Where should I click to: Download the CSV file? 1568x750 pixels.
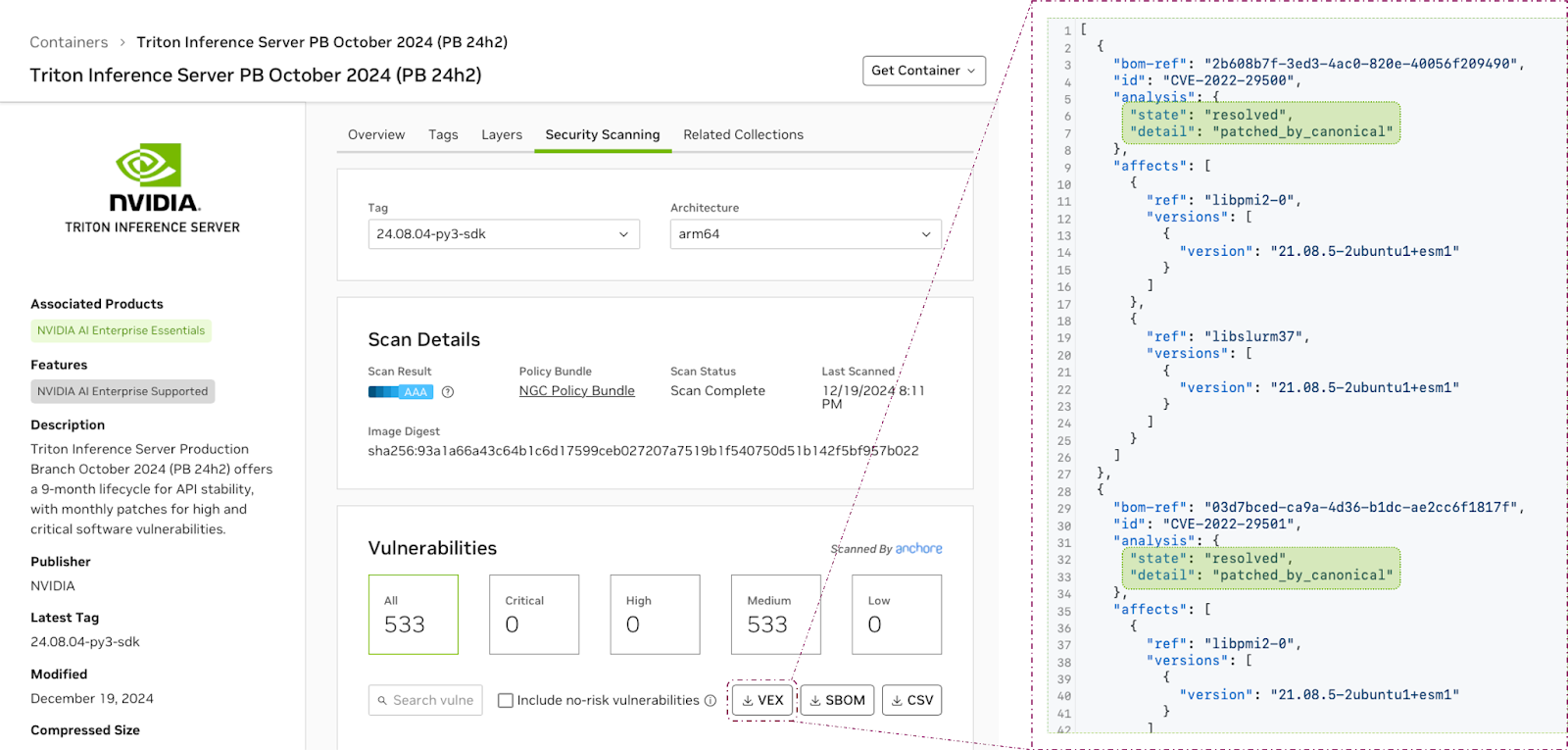911,700
